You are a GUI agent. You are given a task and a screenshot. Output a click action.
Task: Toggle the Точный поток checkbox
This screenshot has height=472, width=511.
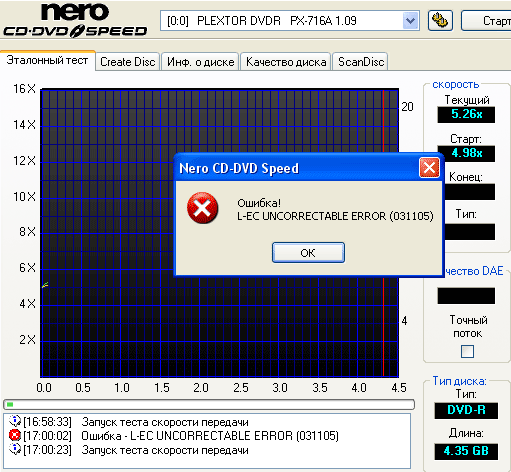click(467, 351)
